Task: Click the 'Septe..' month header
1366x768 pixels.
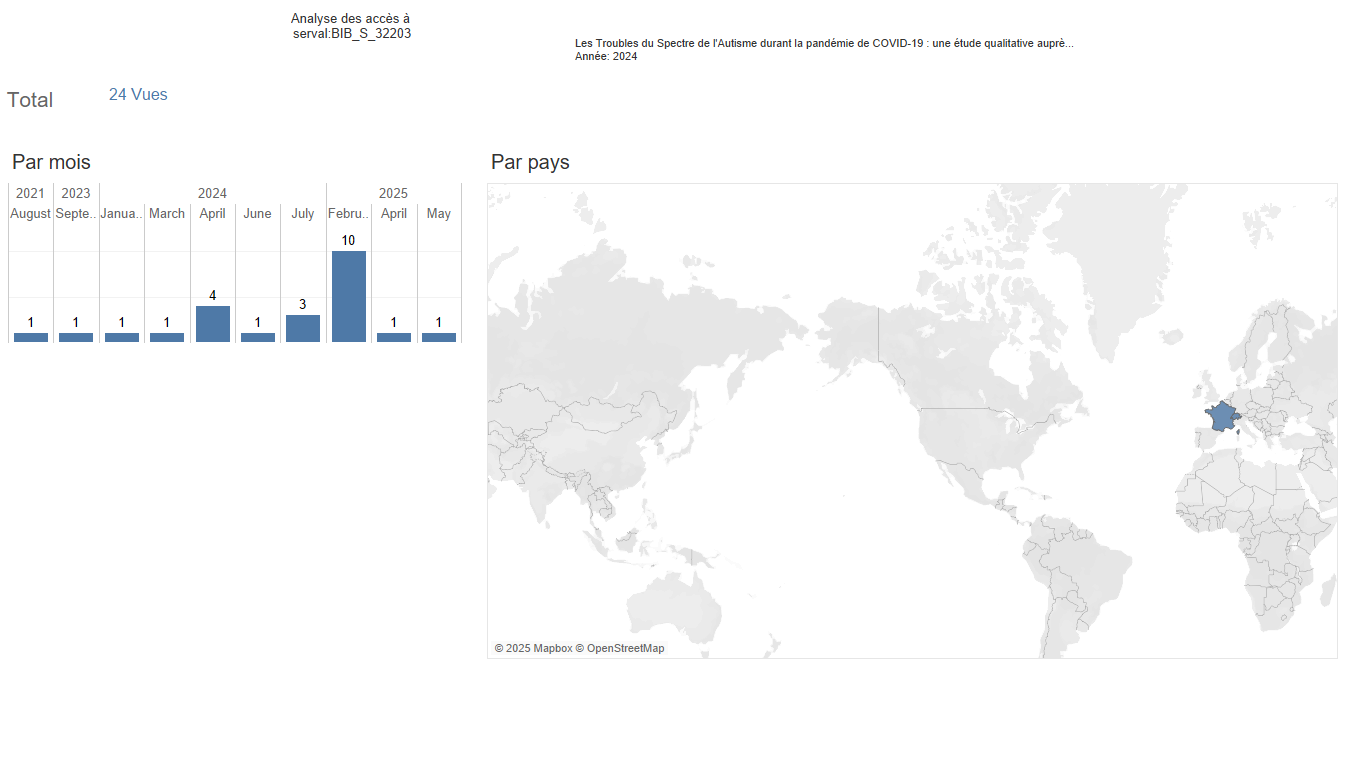Action: pos(76,213)
